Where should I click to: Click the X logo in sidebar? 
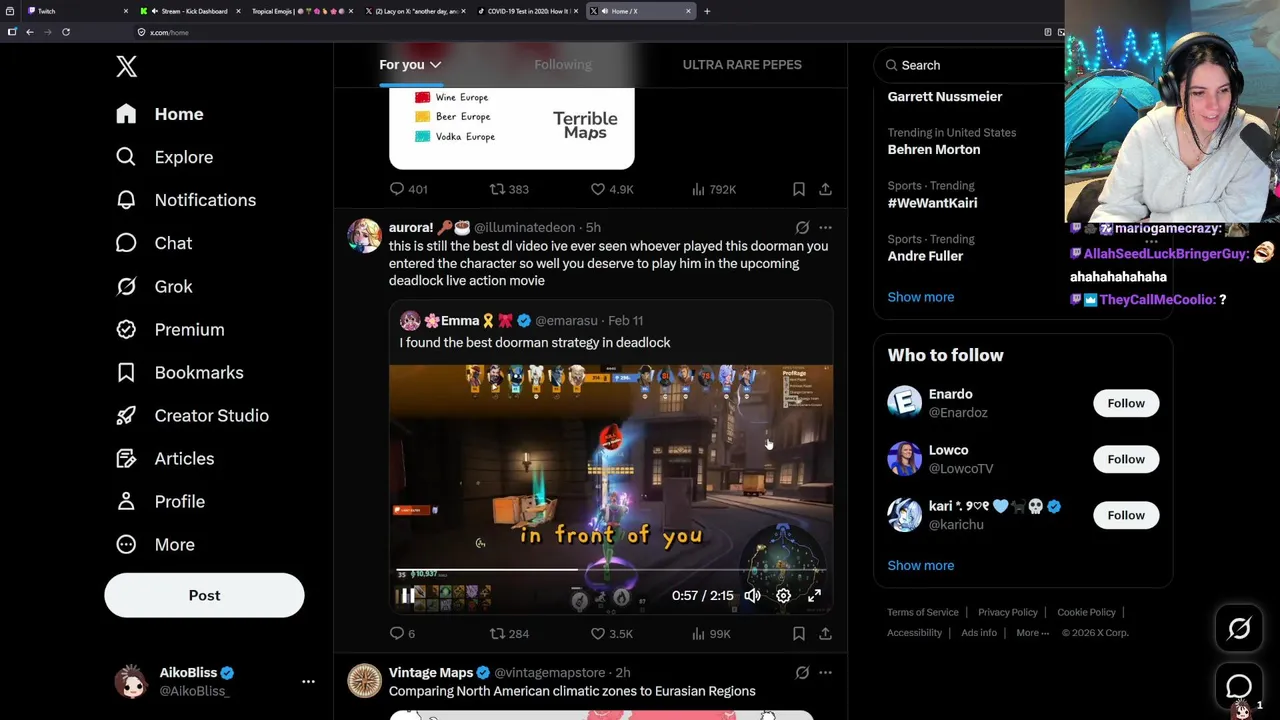click(x=126, y=67)
